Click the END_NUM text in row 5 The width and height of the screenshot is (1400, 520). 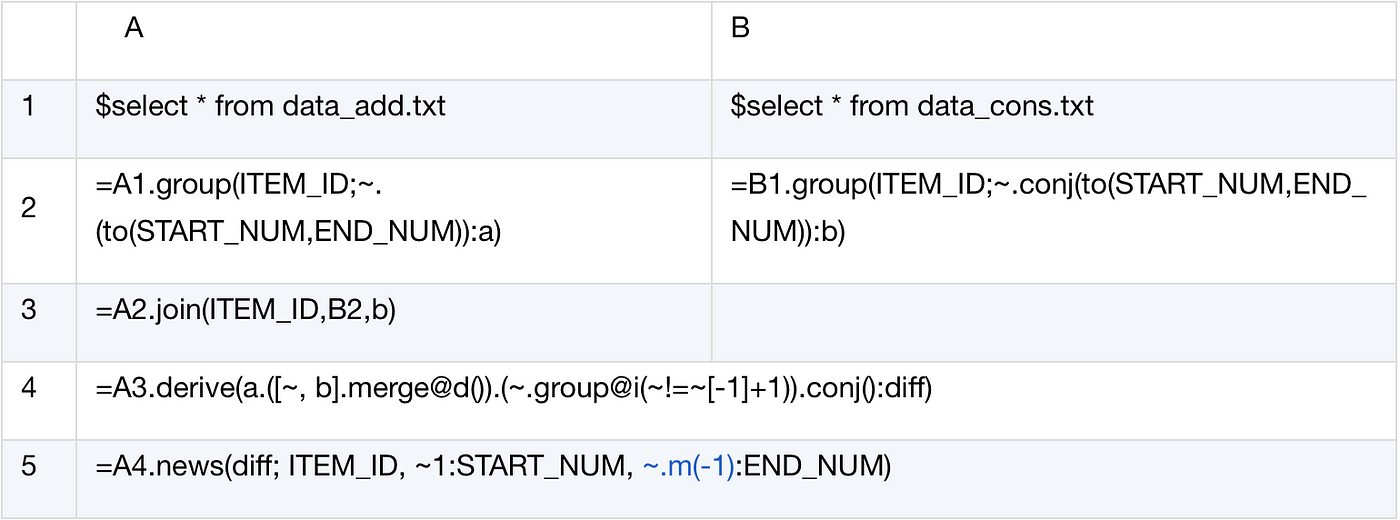pyautogui.click(x=812, y=467)
